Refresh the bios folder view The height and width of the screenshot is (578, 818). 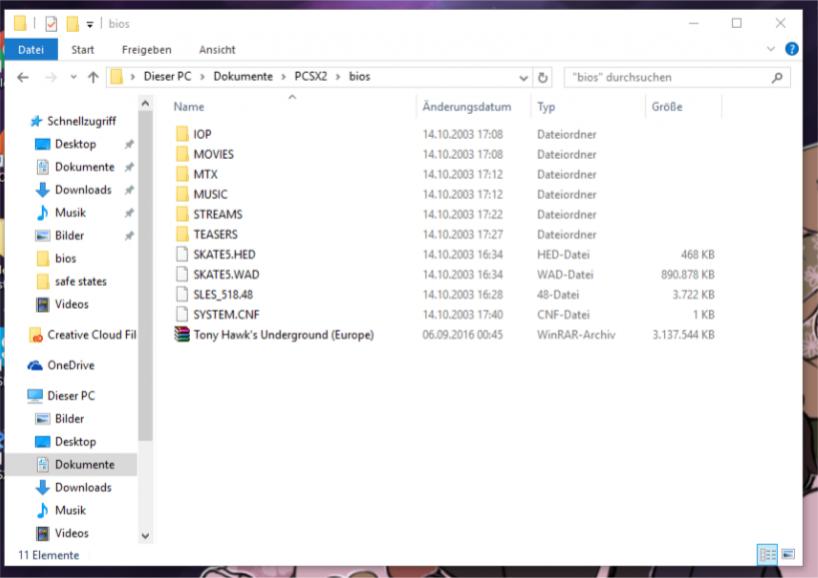click(x=543, y=78)
